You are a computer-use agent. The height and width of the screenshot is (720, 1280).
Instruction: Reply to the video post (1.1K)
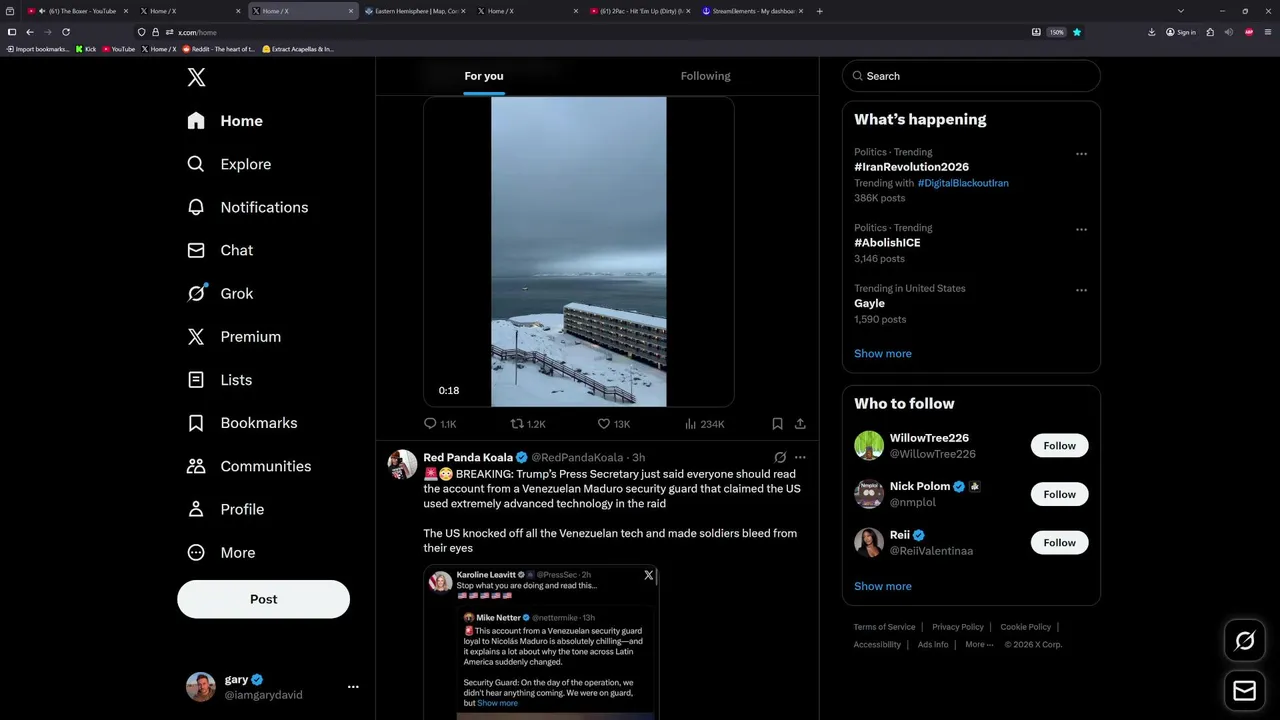440,424
